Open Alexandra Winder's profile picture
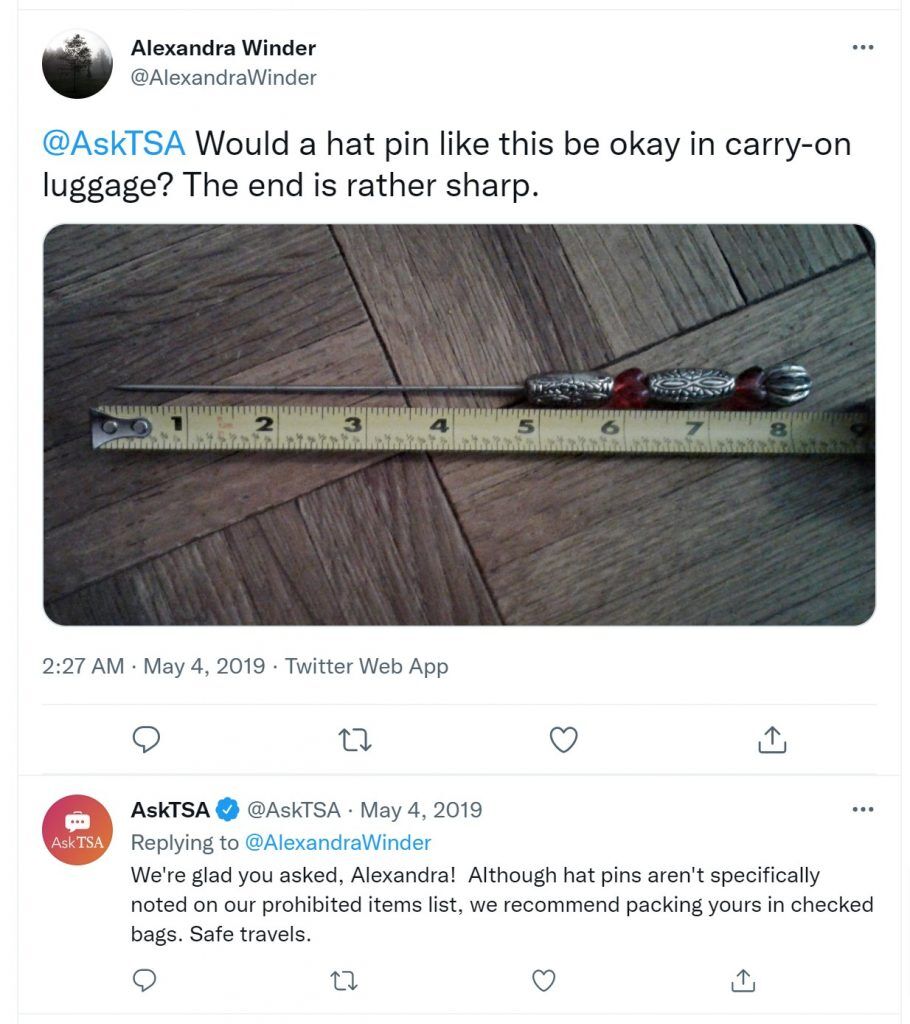 click(77, 64)
